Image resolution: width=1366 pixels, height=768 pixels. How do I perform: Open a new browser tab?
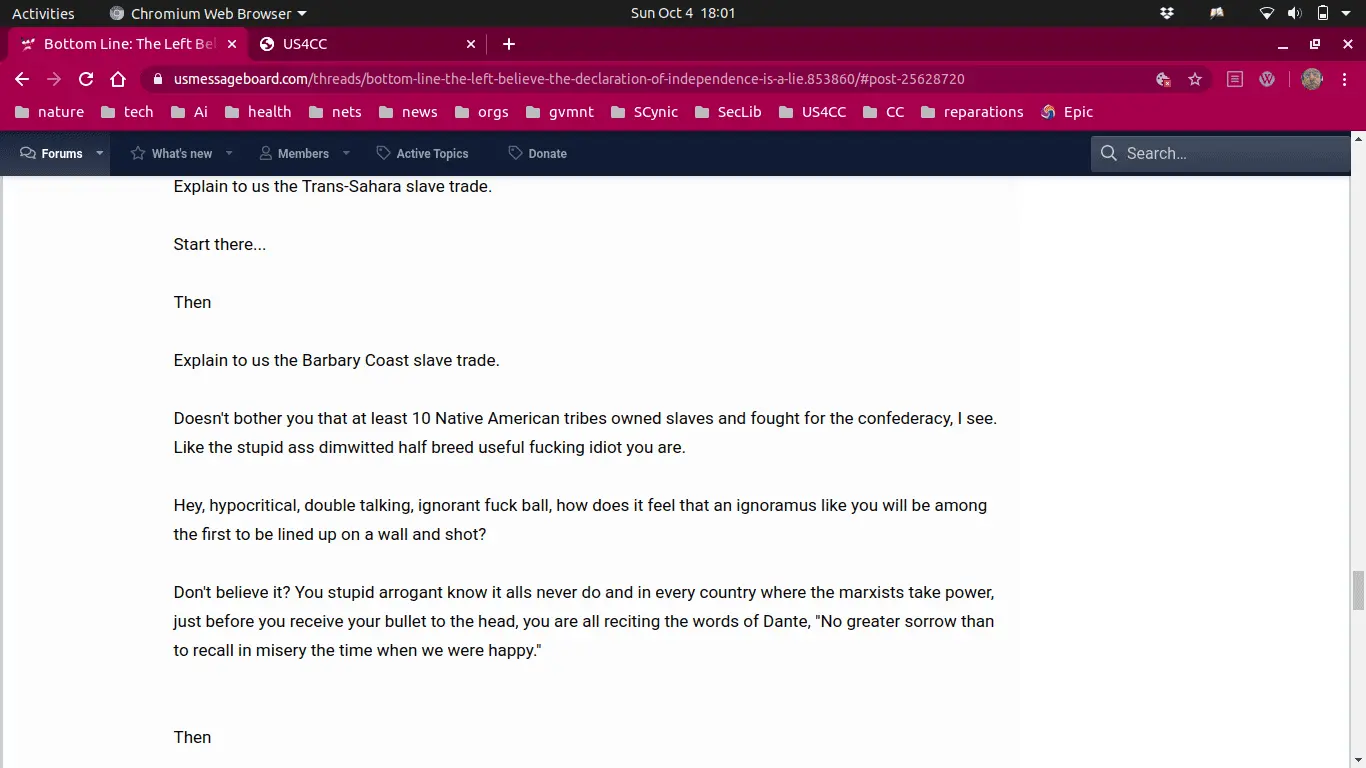[509, 44]
